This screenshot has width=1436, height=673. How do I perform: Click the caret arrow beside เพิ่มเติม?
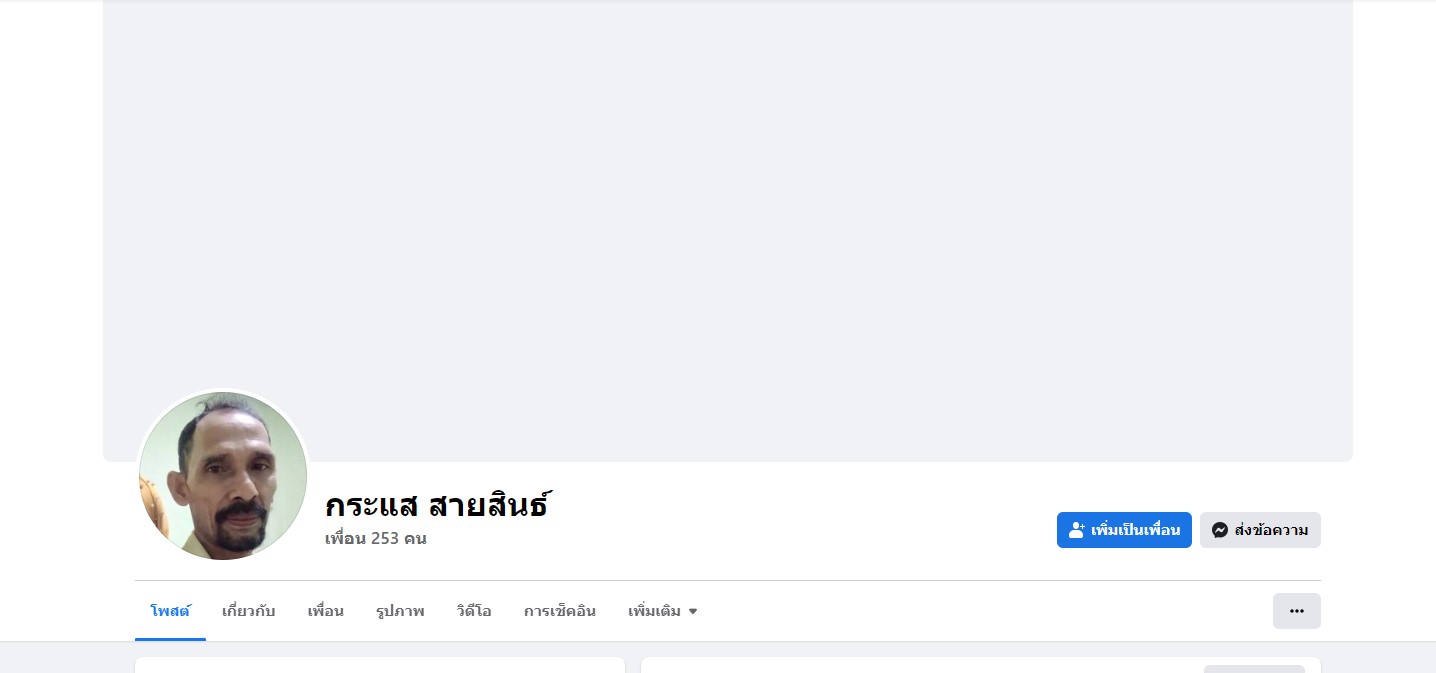[693, 612]
